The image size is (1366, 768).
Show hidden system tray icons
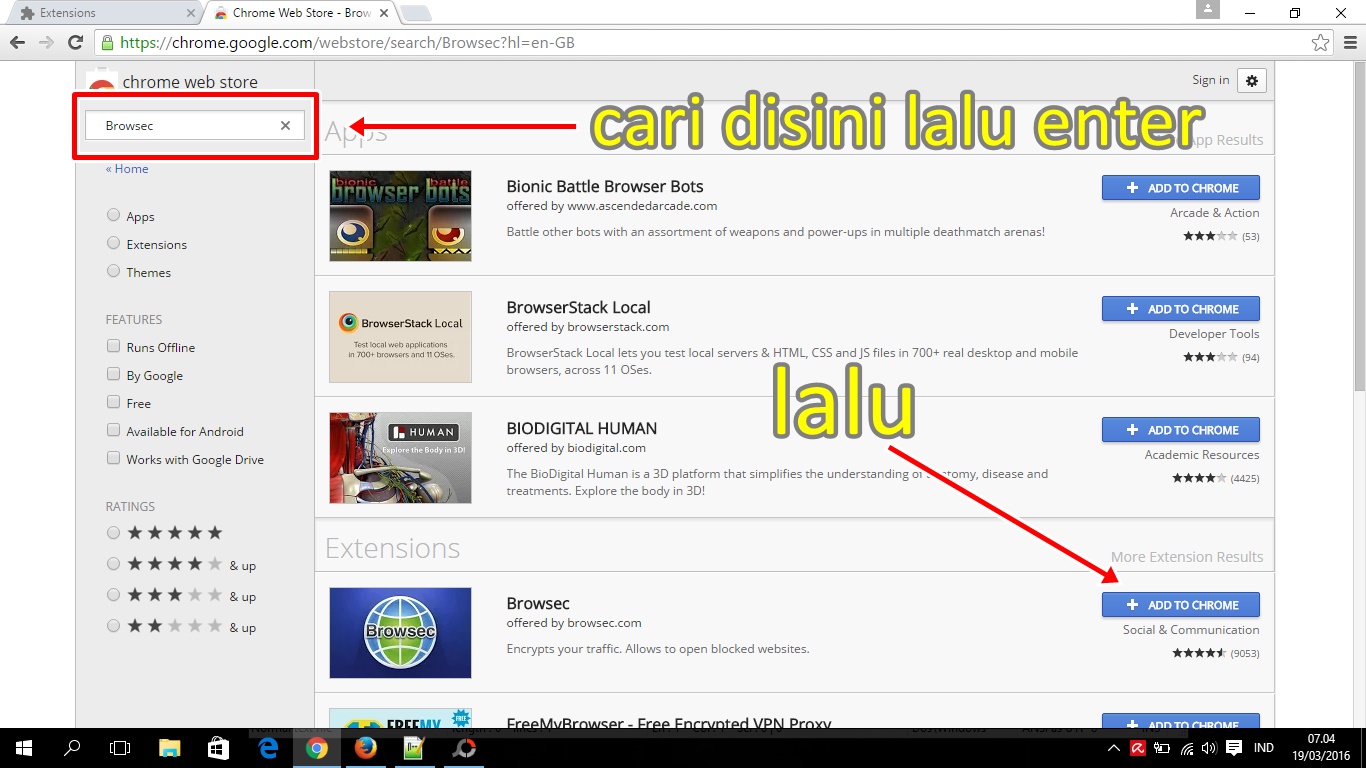coord(1114,748)
